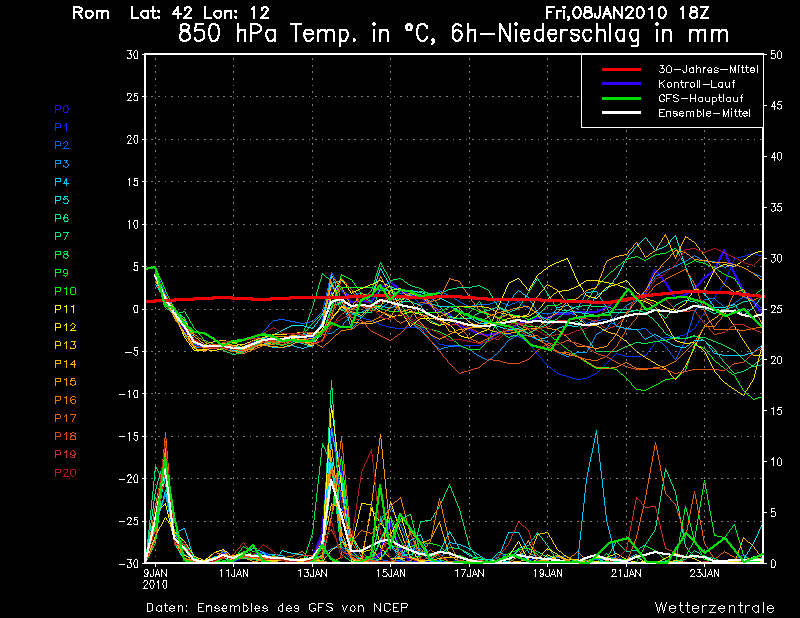
Task: Select ensemble member P5 label
Action: coord(61,200)
